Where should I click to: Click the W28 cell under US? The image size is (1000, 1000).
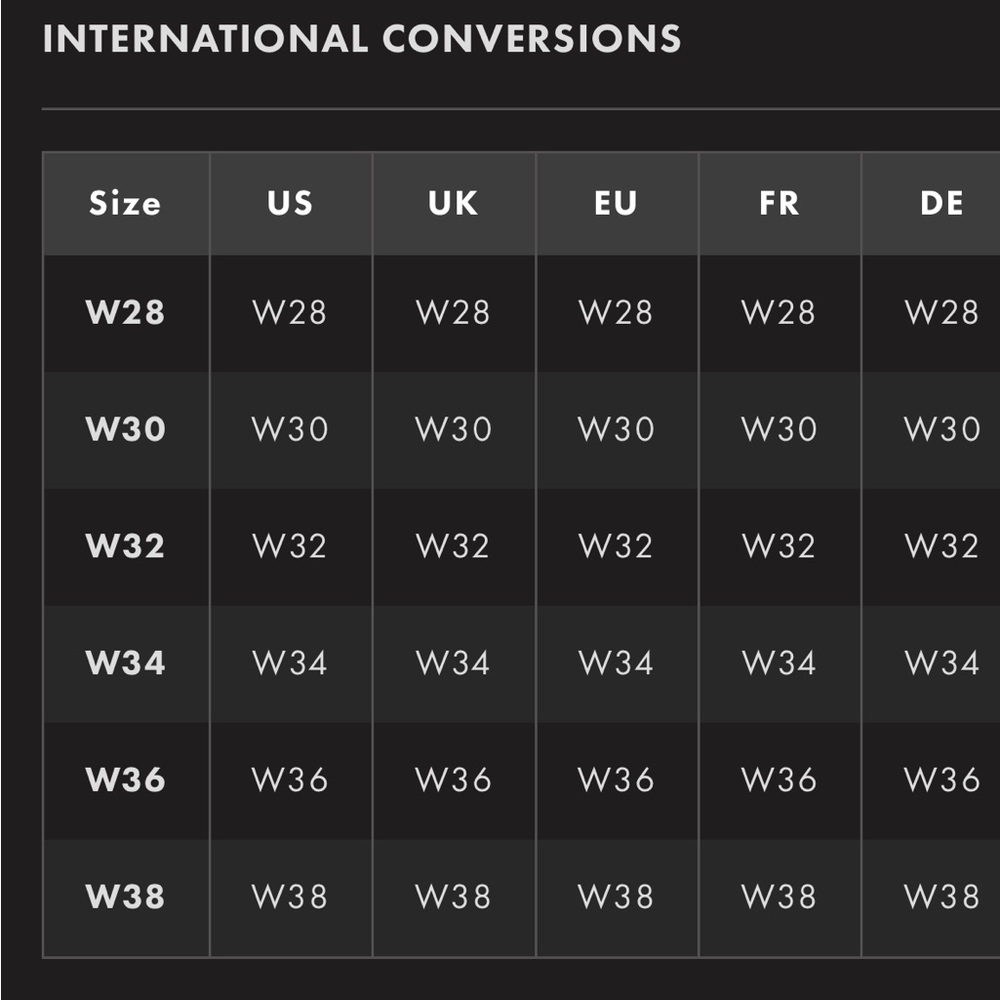tap(290, 312)
